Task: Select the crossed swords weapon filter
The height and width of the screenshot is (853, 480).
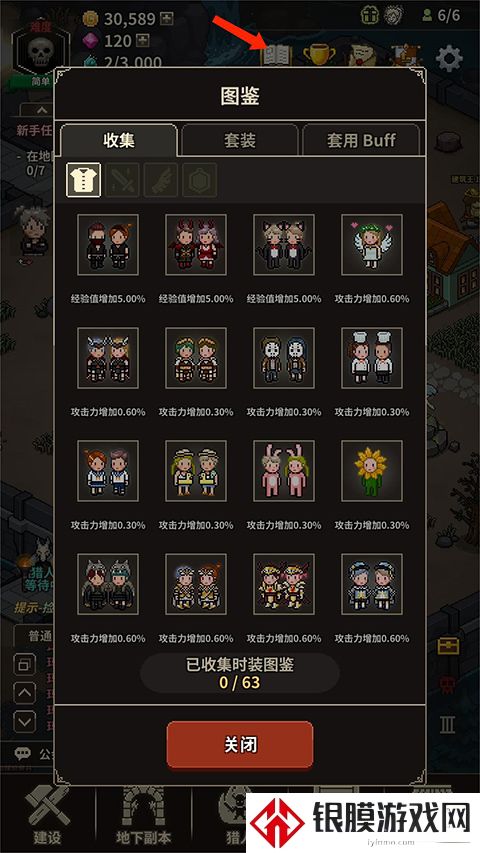Action: [x=122, y=180]
